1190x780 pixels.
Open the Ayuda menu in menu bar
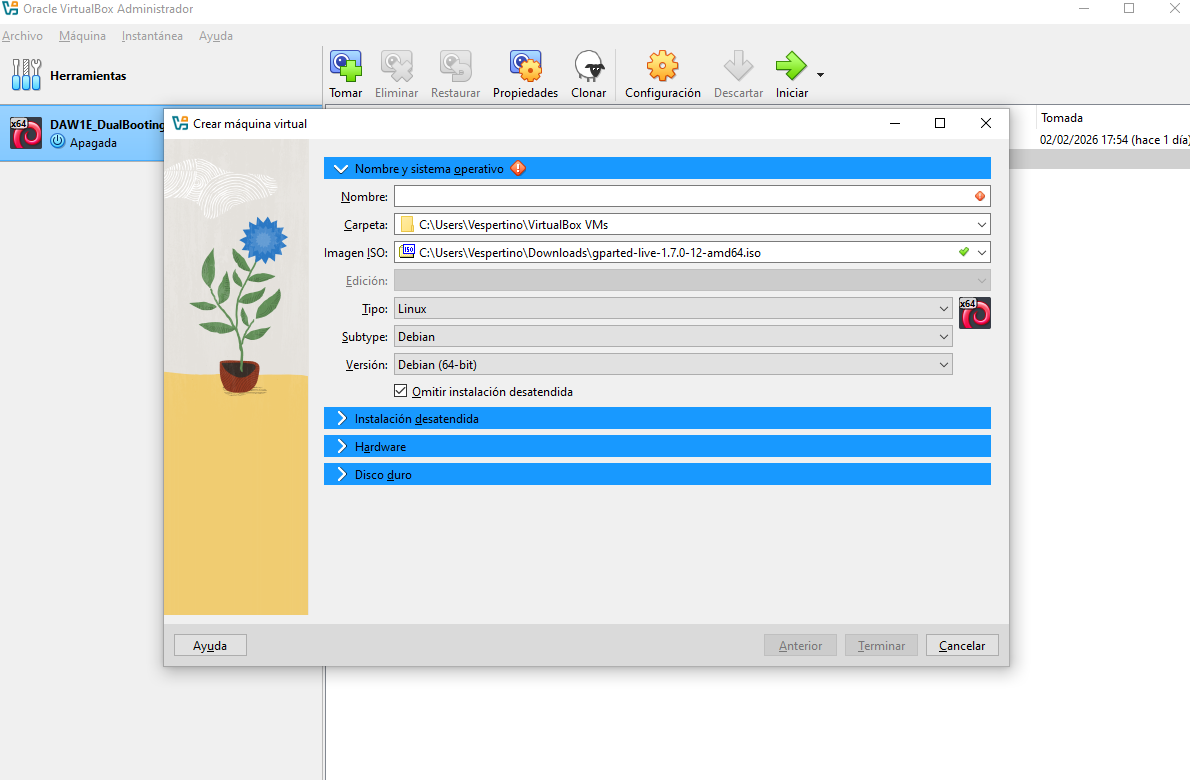(x=216, y=36)
